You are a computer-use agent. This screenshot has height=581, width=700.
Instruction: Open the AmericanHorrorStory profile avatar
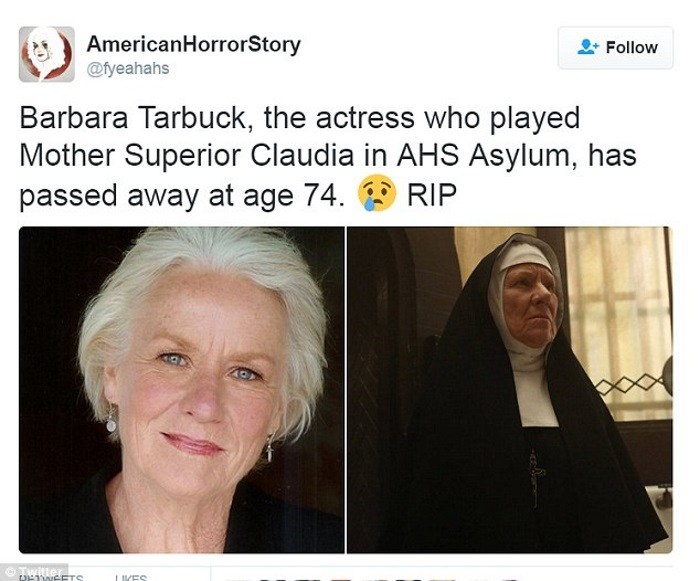point(46,54)
